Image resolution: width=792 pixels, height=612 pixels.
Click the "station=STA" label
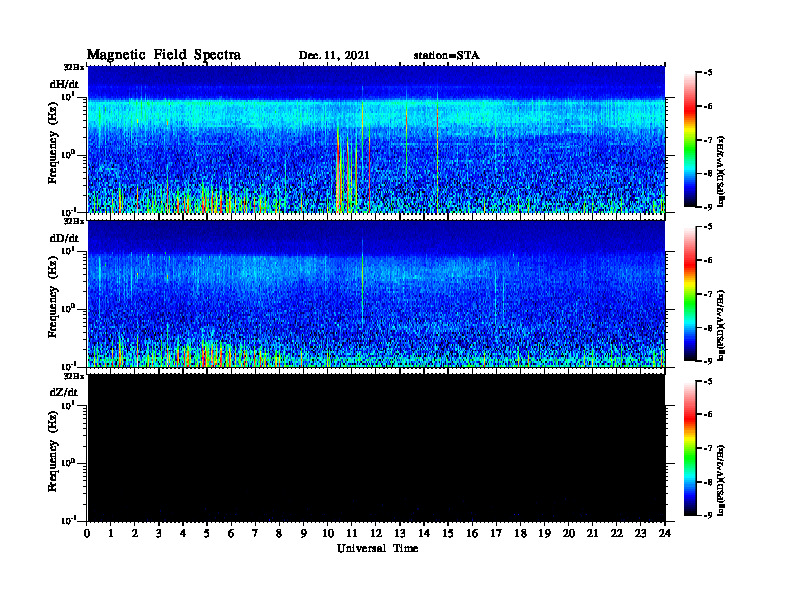(446, 56)
